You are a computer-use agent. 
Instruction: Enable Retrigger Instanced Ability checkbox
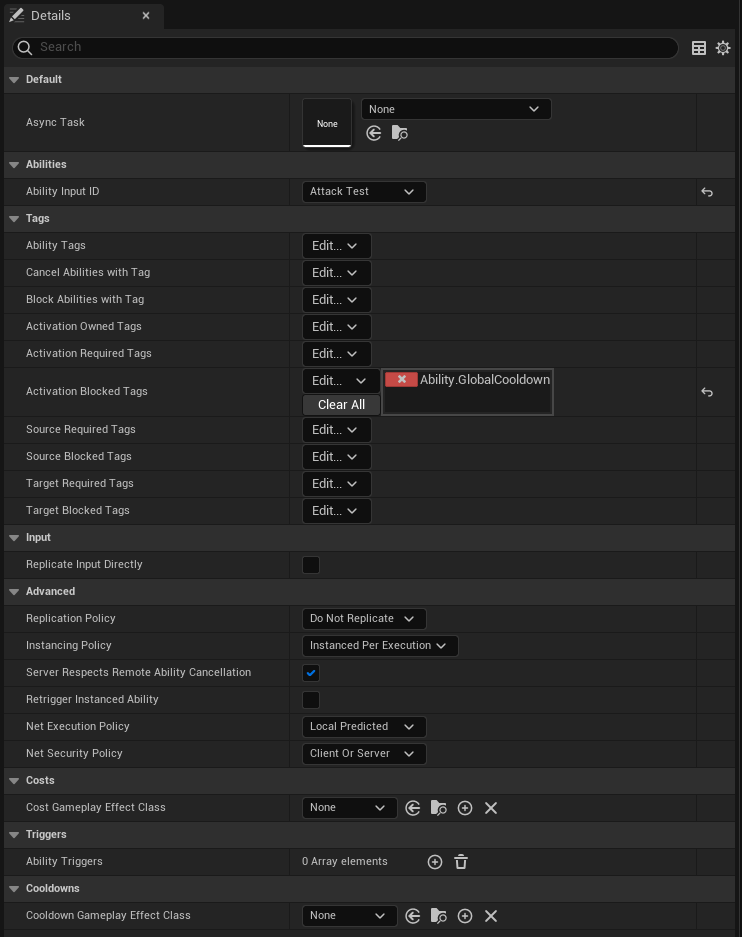pos(311,700)
